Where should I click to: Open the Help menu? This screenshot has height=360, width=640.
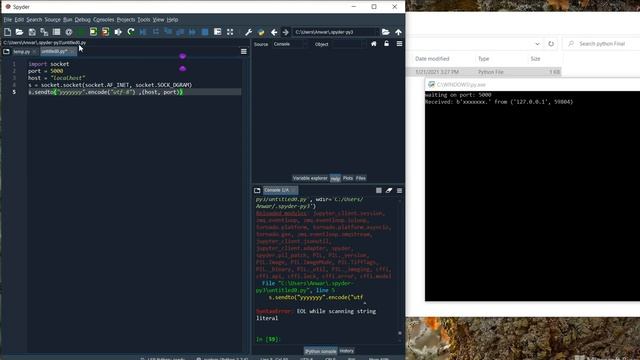(172, 20)
